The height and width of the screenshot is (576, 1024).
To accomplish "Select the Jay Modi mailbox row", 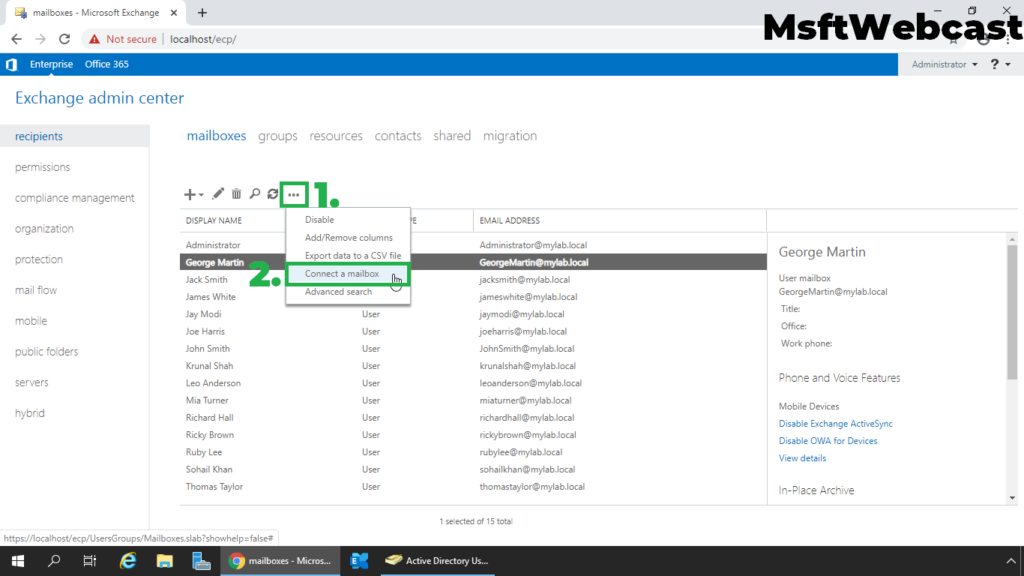I will (473, 314).
